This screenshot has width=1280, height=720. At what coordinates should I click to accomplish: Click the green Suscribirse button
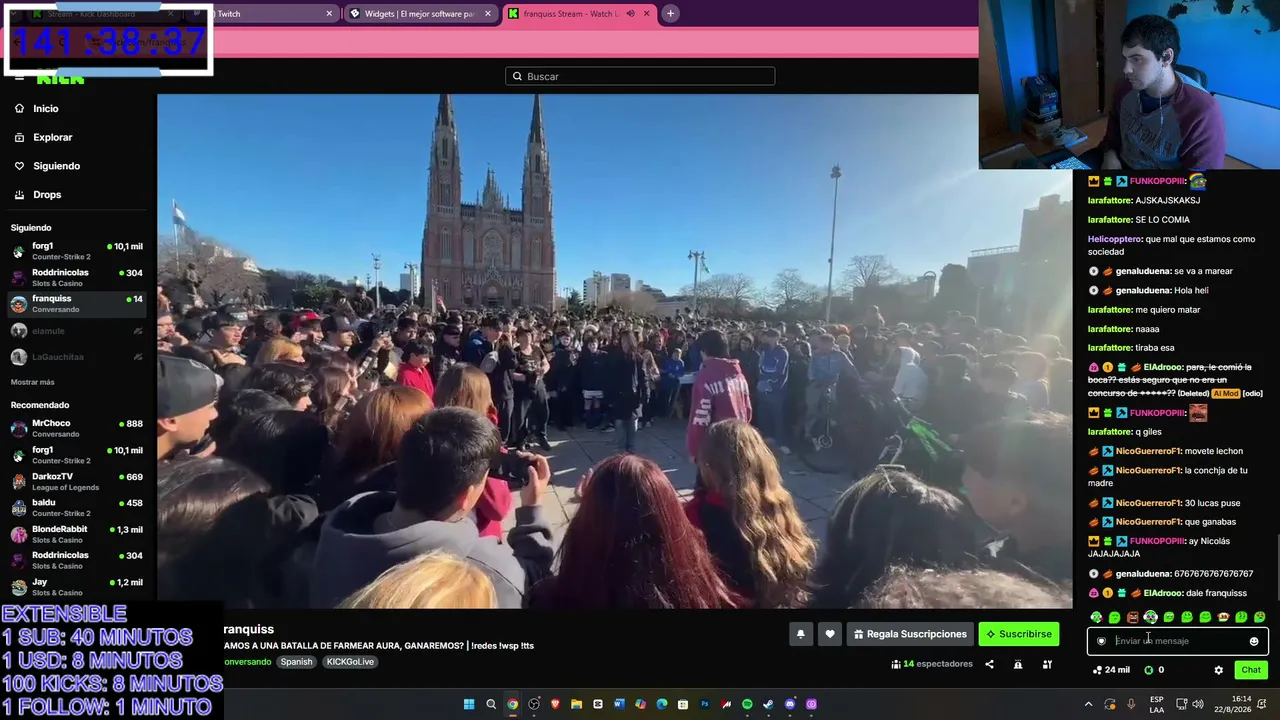(x=1019, y=634)
